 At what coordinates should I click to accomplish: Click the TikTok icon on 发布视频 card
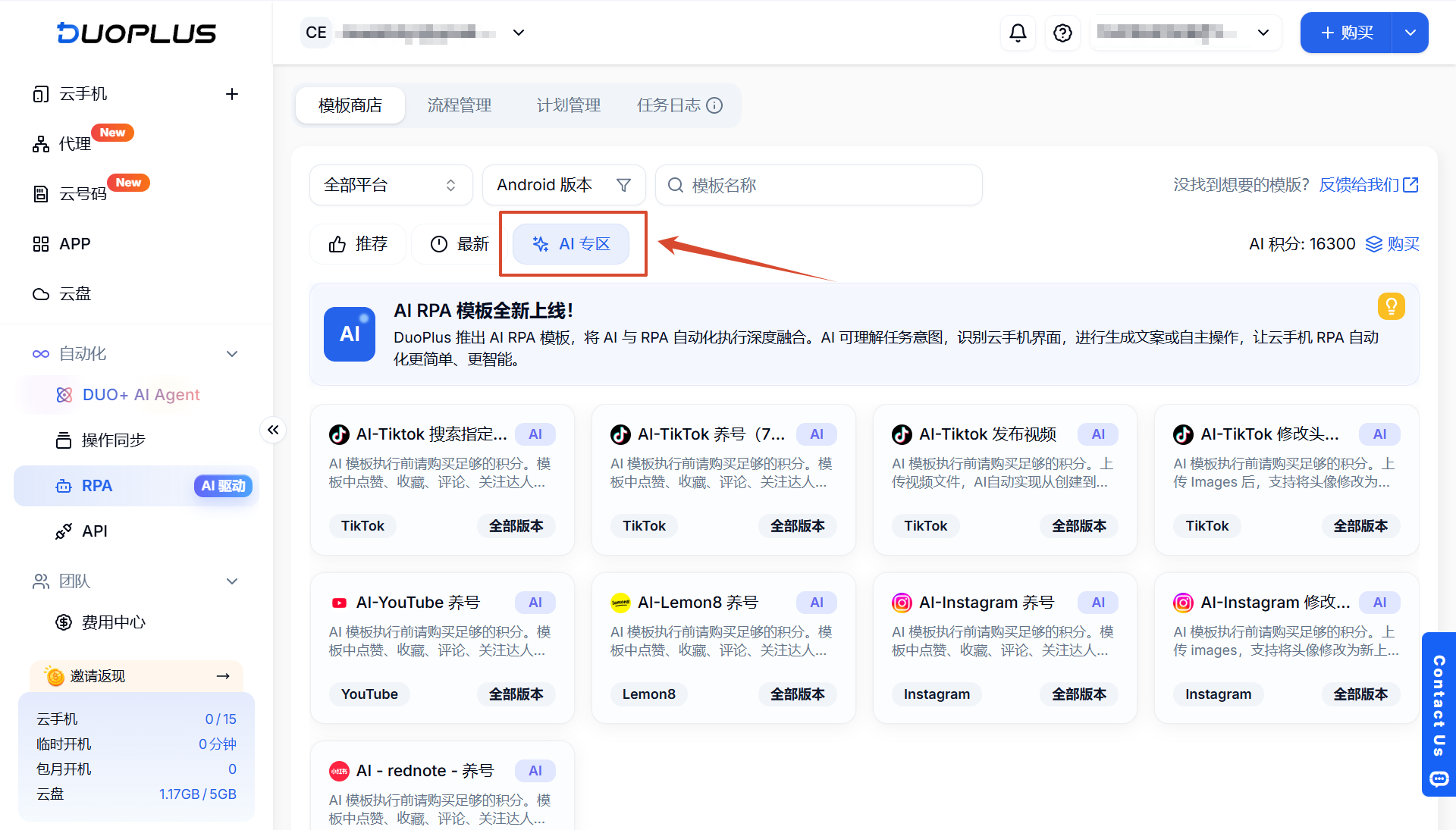[902, 434]
